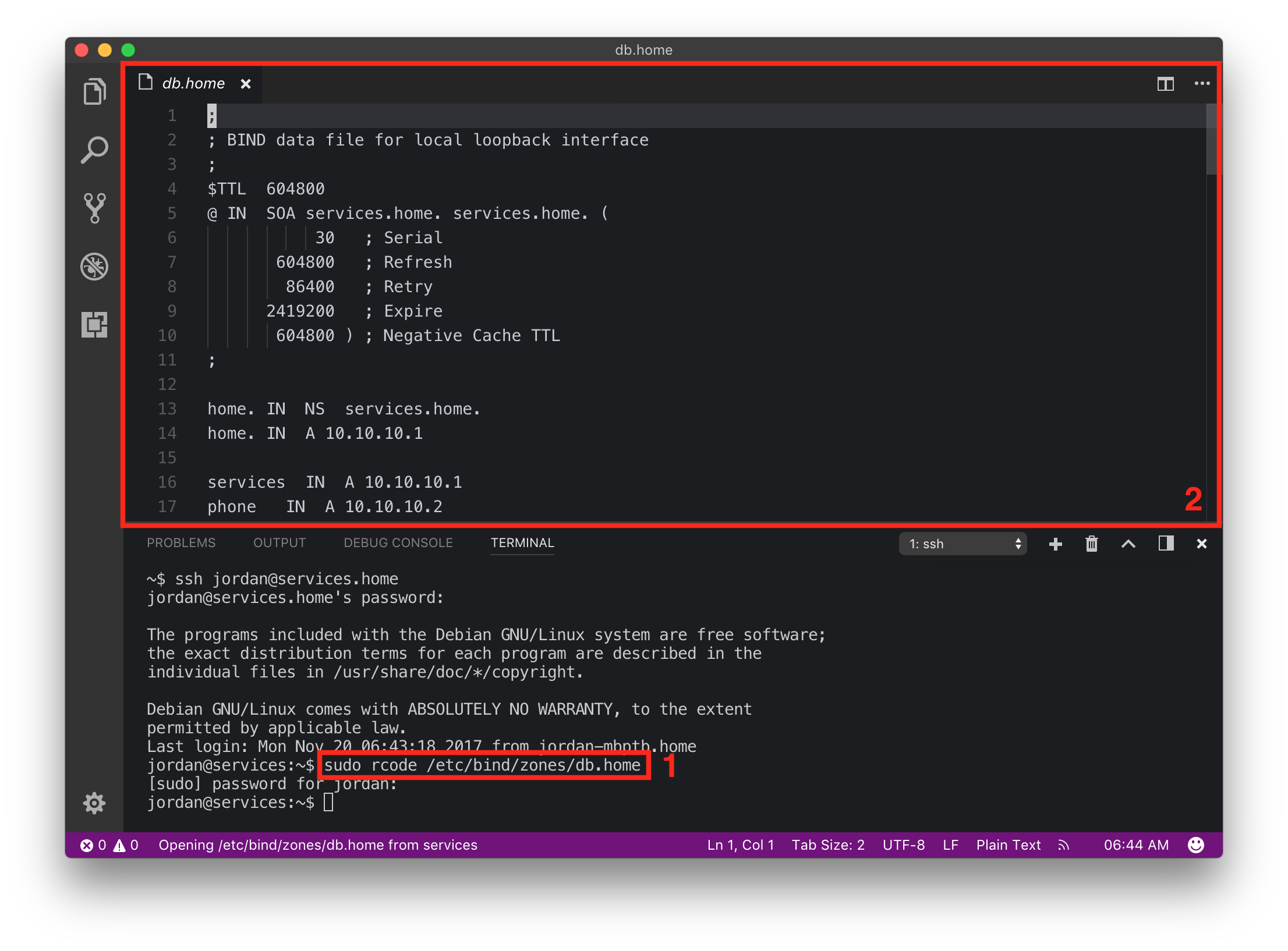Open the '1: ssh' terminal dropdown
1288x951 pixels.
coord(963,544)
